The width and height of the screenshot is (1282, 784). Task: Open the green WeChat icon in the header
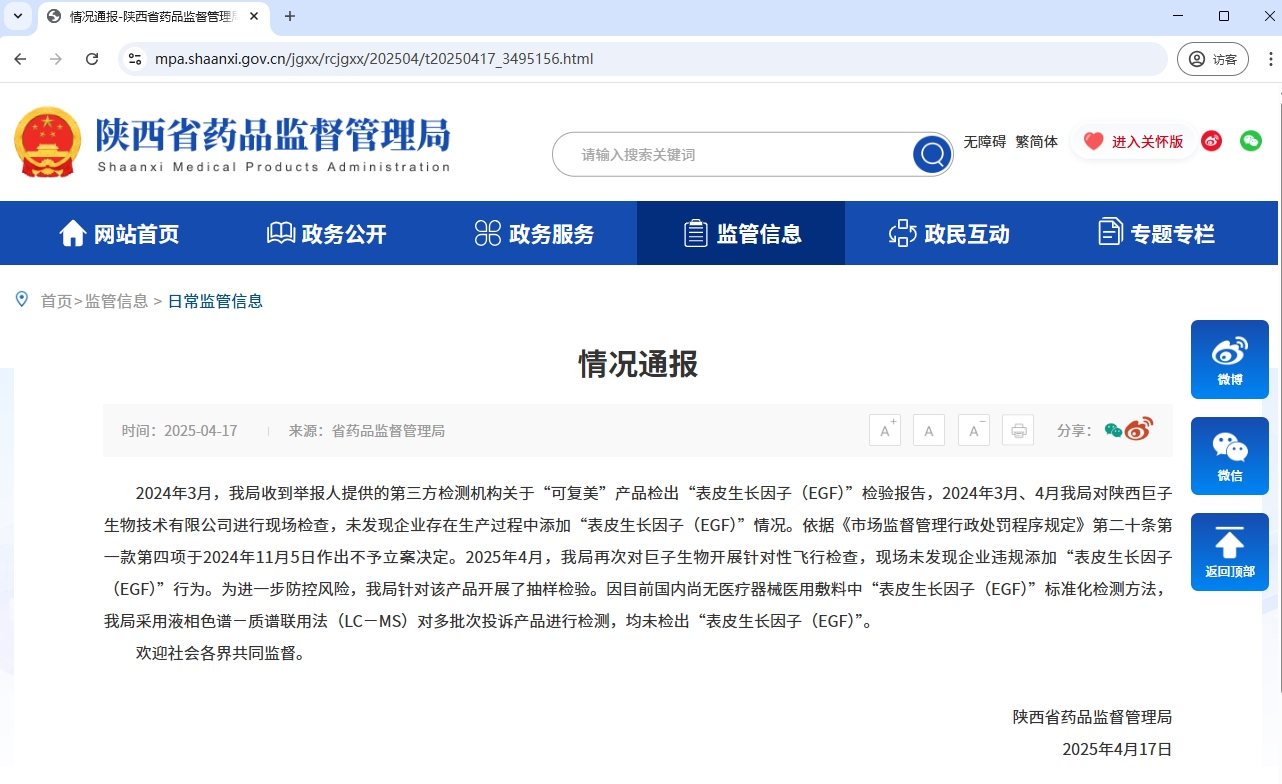(1251, 141)
